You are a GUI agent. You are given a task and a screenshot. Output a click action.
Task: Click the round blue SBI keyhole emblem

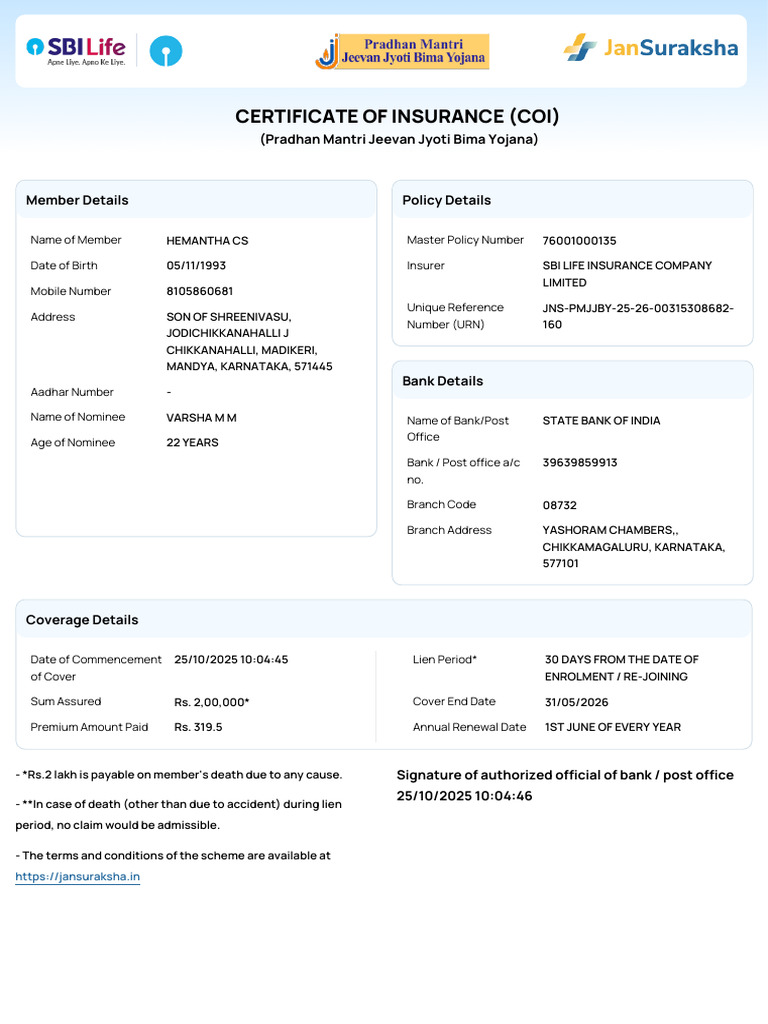166,51
